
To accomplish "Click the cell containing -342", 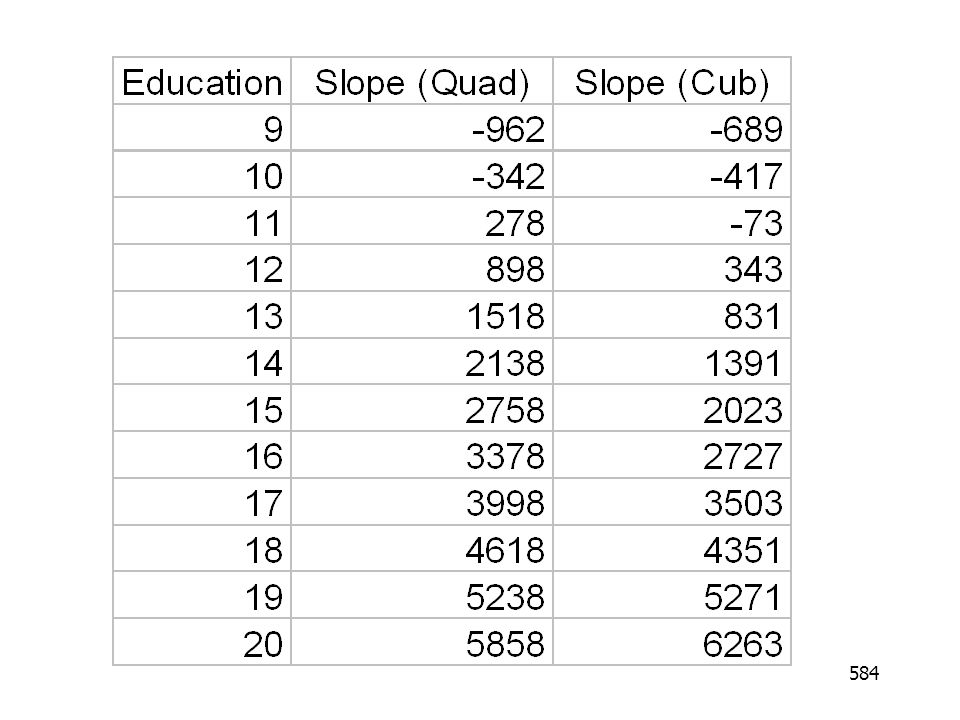I will pyautogui.click(x=422, y=174).
